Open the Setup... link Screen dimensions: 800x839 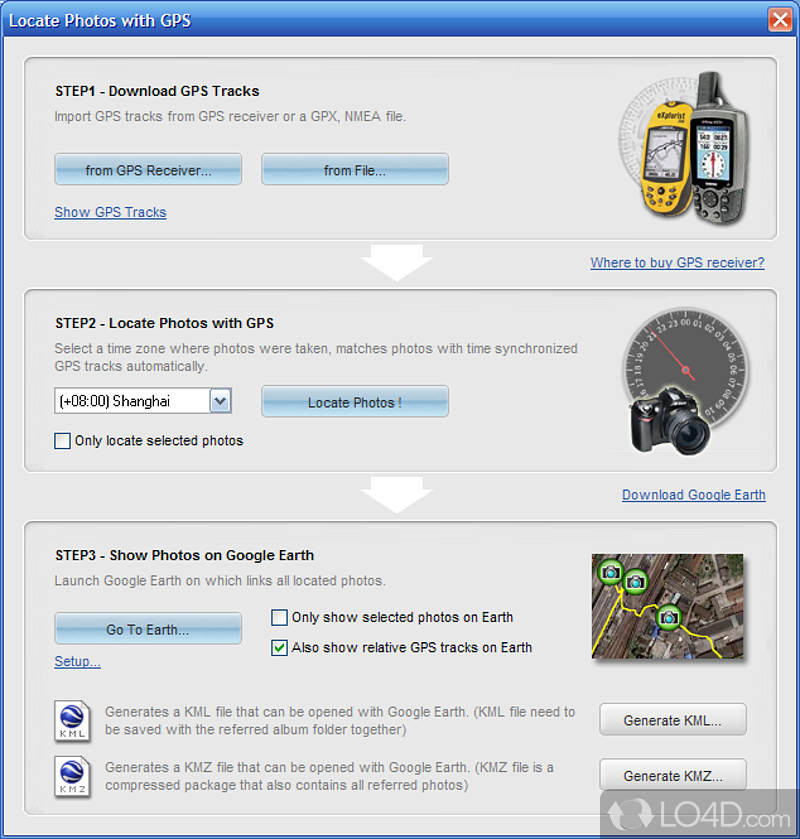[x=78, y=661]
